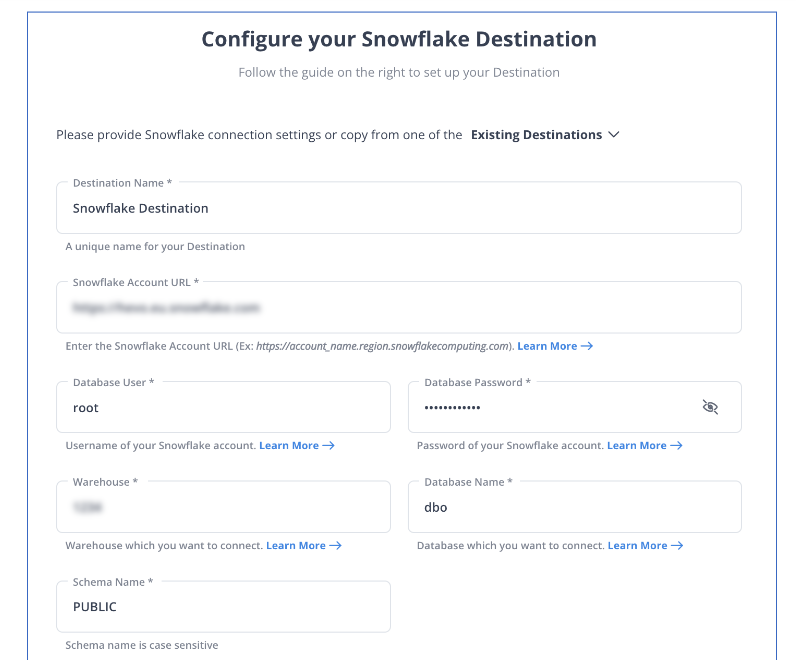Click the Schema Name field with PUBLIC

coord(223,607)
